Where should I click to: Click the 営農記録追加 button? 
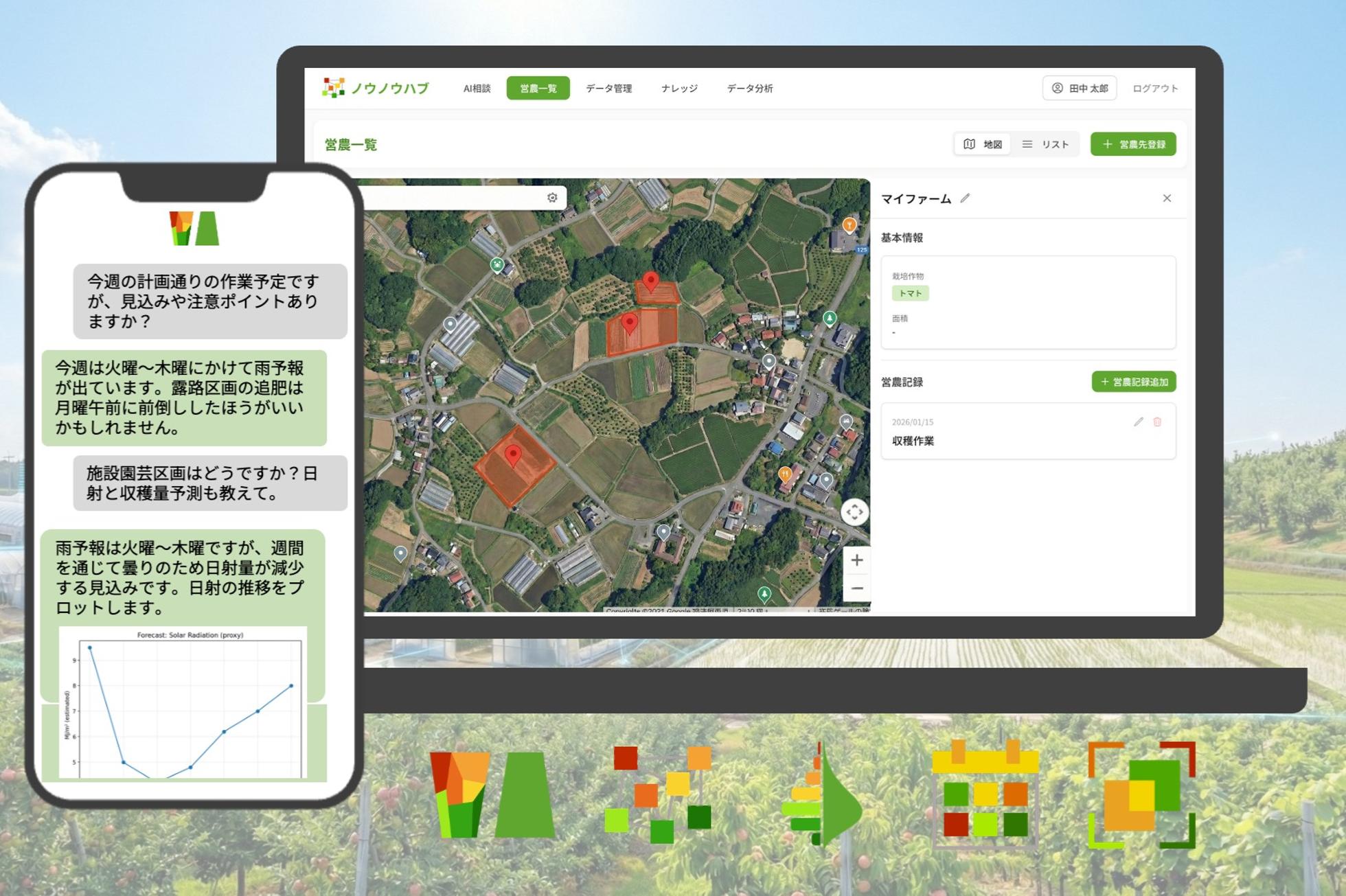coord(1133,382)
